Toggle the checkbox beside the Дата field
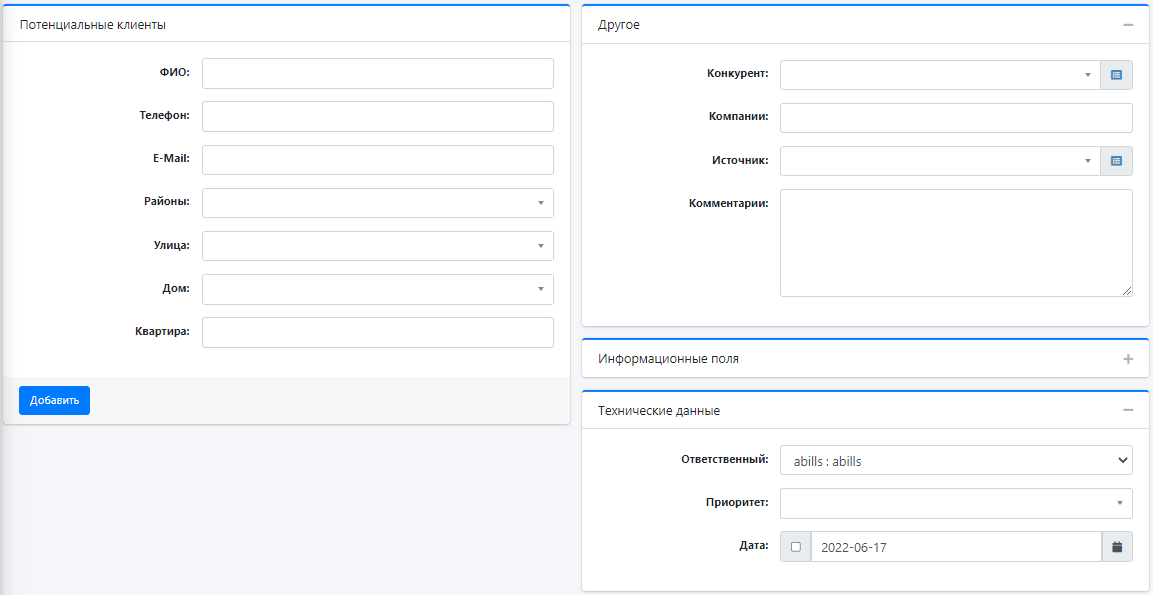The width and height of the screenshot is (1153, 595). pyautogui.click(x=796, y=547)
